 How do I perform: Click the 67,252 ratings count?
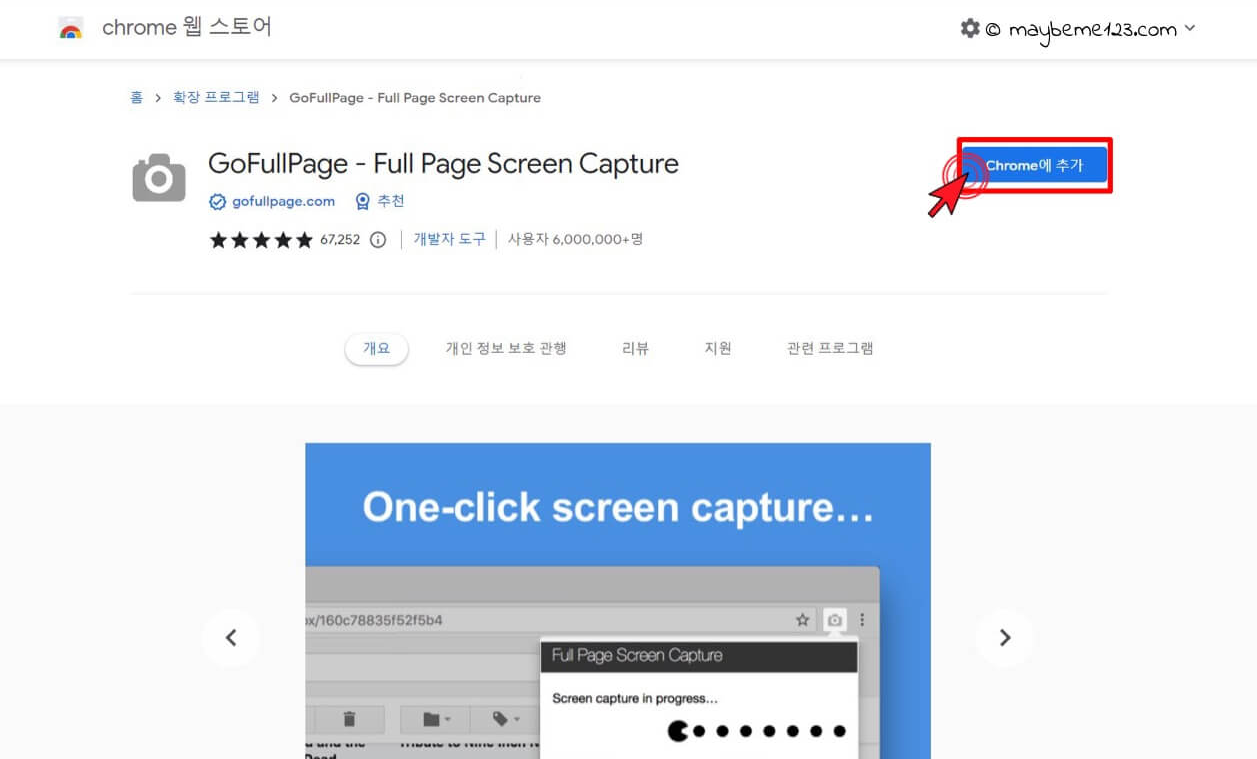coord(340,240)
